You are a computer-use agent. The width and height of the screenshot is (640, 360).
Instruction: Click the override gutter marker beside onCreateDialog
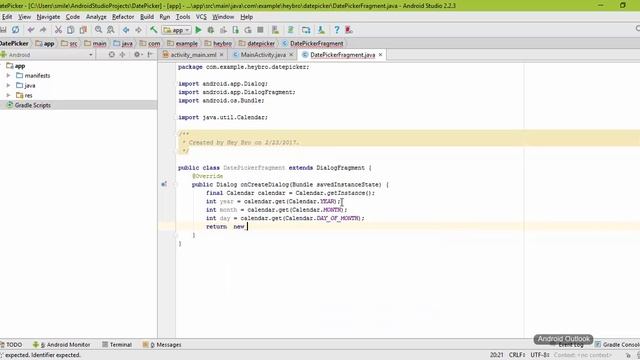coord(164,184)
